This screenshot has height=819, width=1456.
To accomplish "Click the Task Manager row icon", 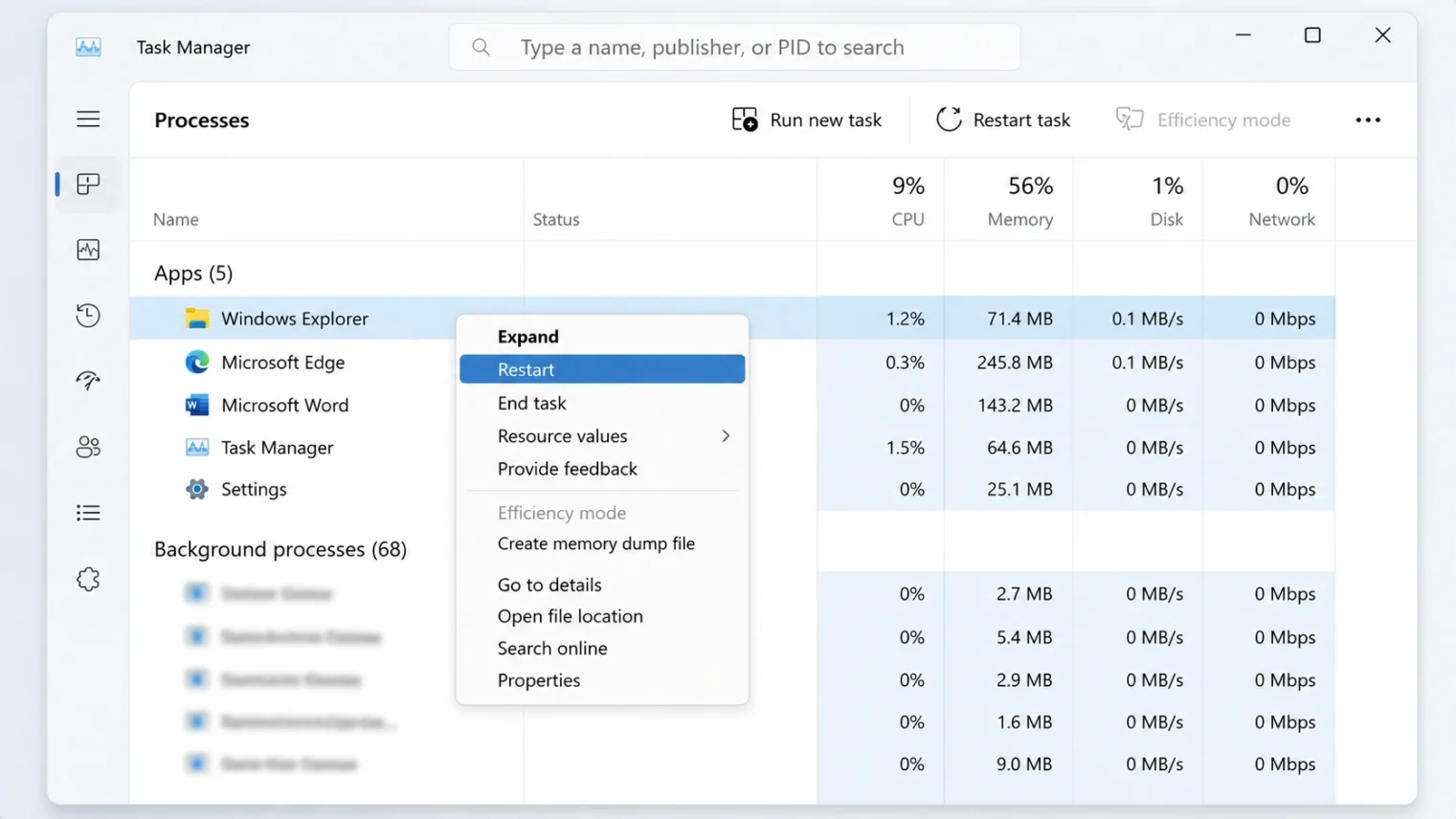I will tap(197, 447).
